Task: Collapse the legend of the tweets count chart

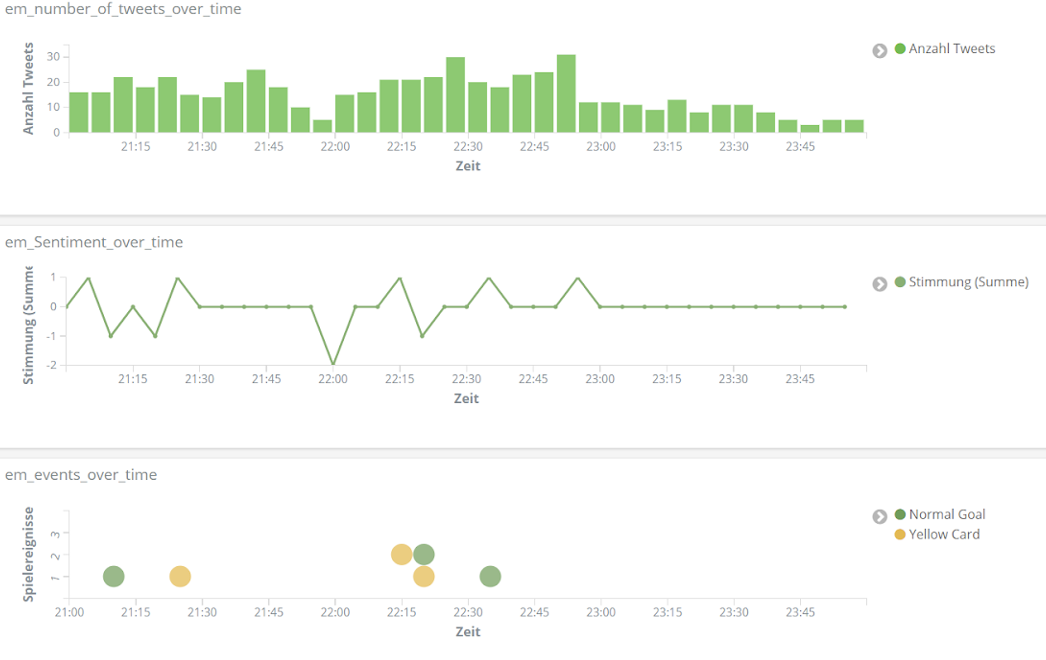Action: 880,50
